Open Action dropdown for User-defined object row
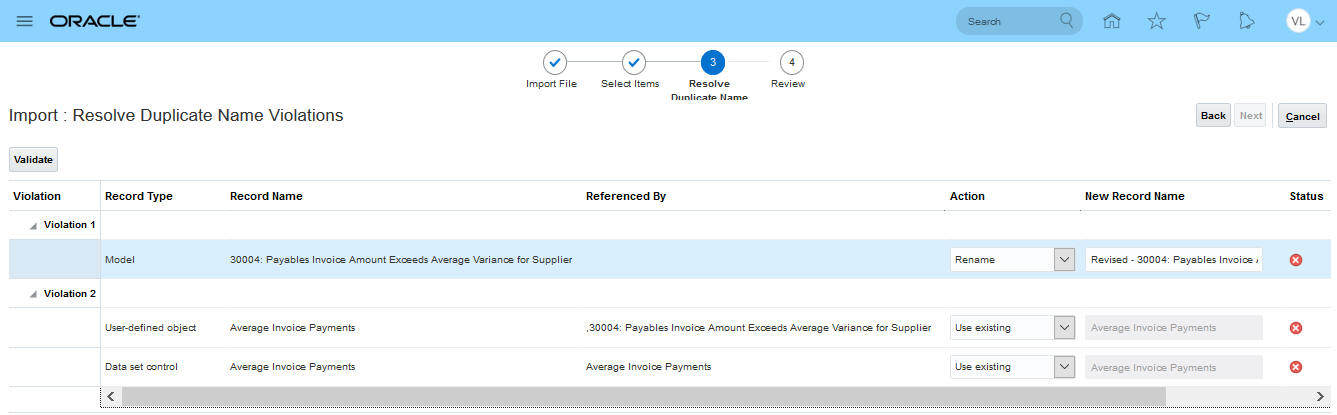 point(1012,327)
